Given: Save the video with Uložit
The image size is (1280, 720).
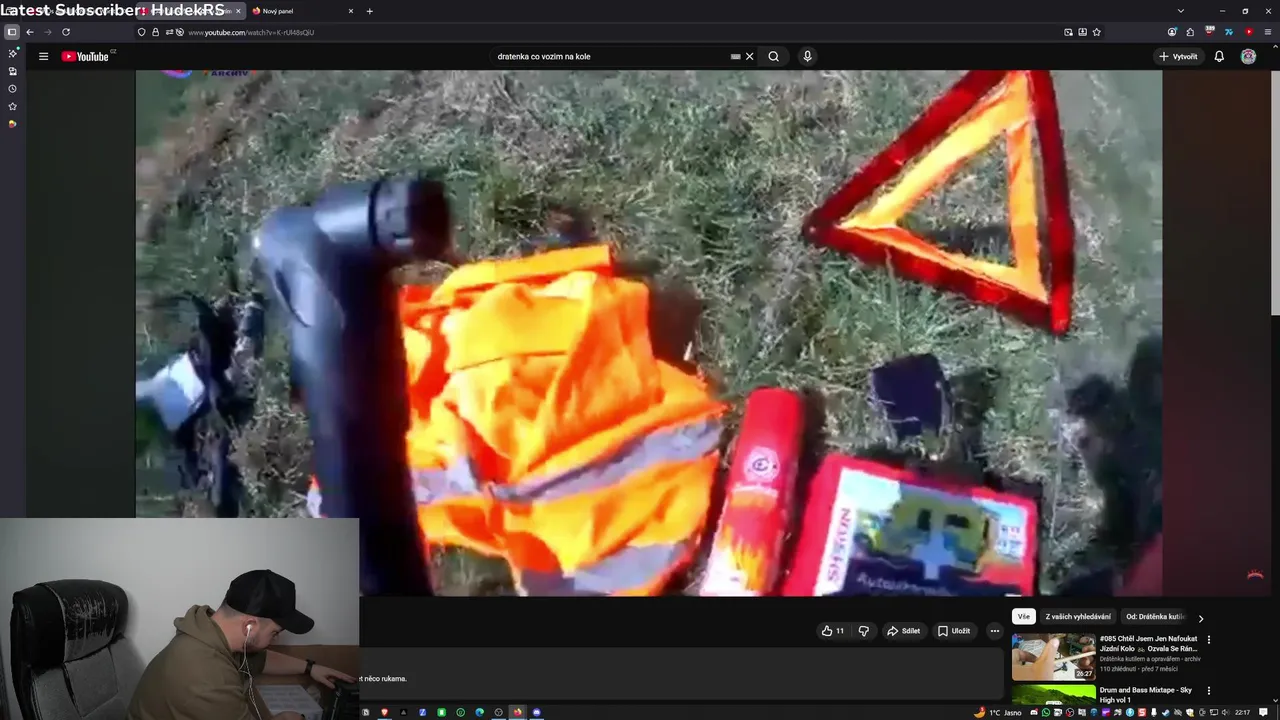Looking at the screenshot, I should click(x=954, y=631).
